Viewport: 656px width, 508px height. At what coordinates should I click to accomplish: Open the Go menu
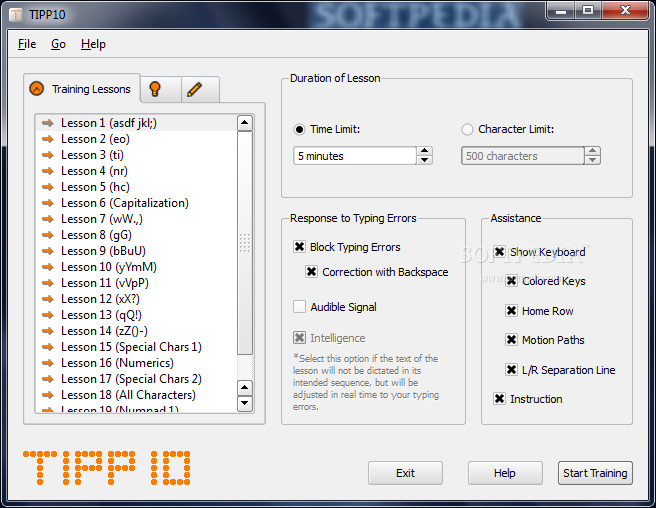[58, 44]
